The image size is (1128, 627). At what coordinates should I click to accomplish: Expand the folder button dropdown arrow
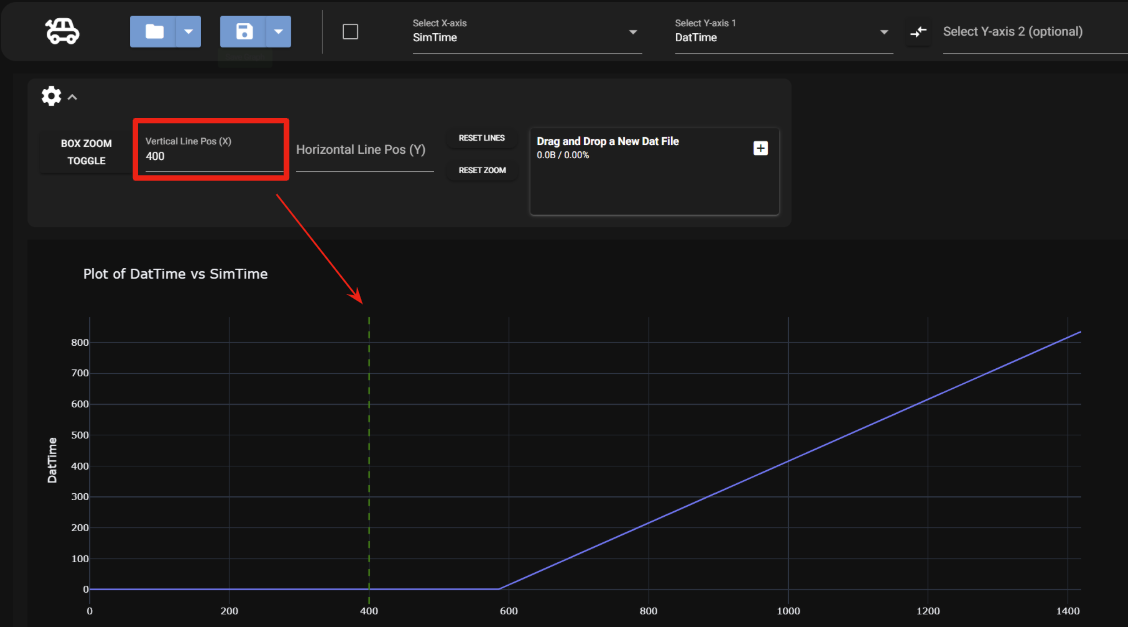point(188,32)
